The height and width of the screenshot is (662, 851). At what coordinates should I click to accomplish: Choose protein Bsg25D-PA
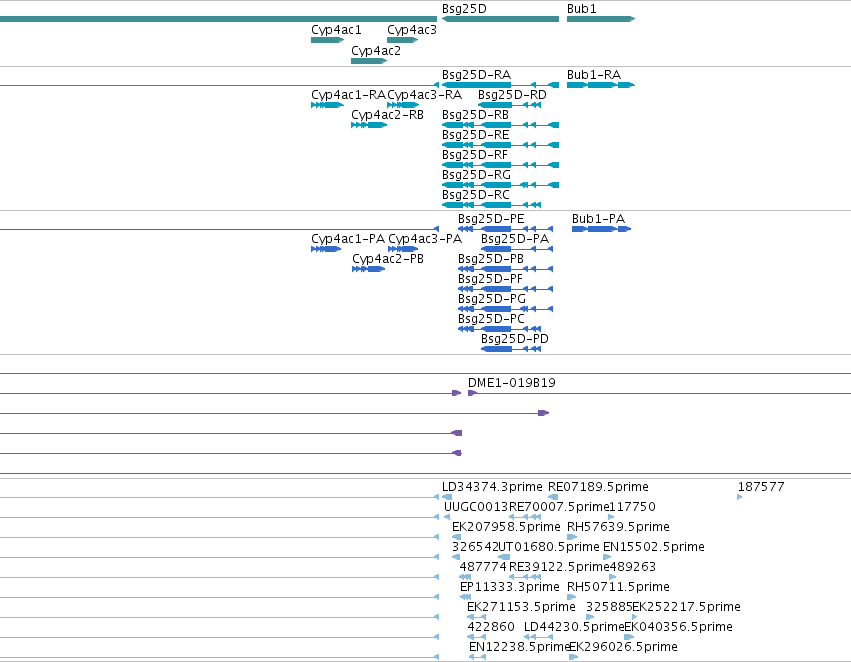pos(517,249)
